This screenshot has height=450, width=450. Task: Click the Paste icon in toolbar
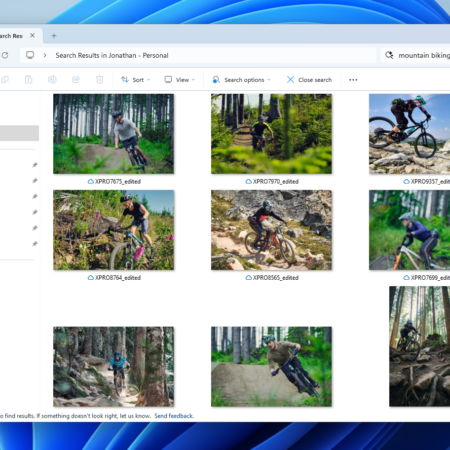point(29,80)
